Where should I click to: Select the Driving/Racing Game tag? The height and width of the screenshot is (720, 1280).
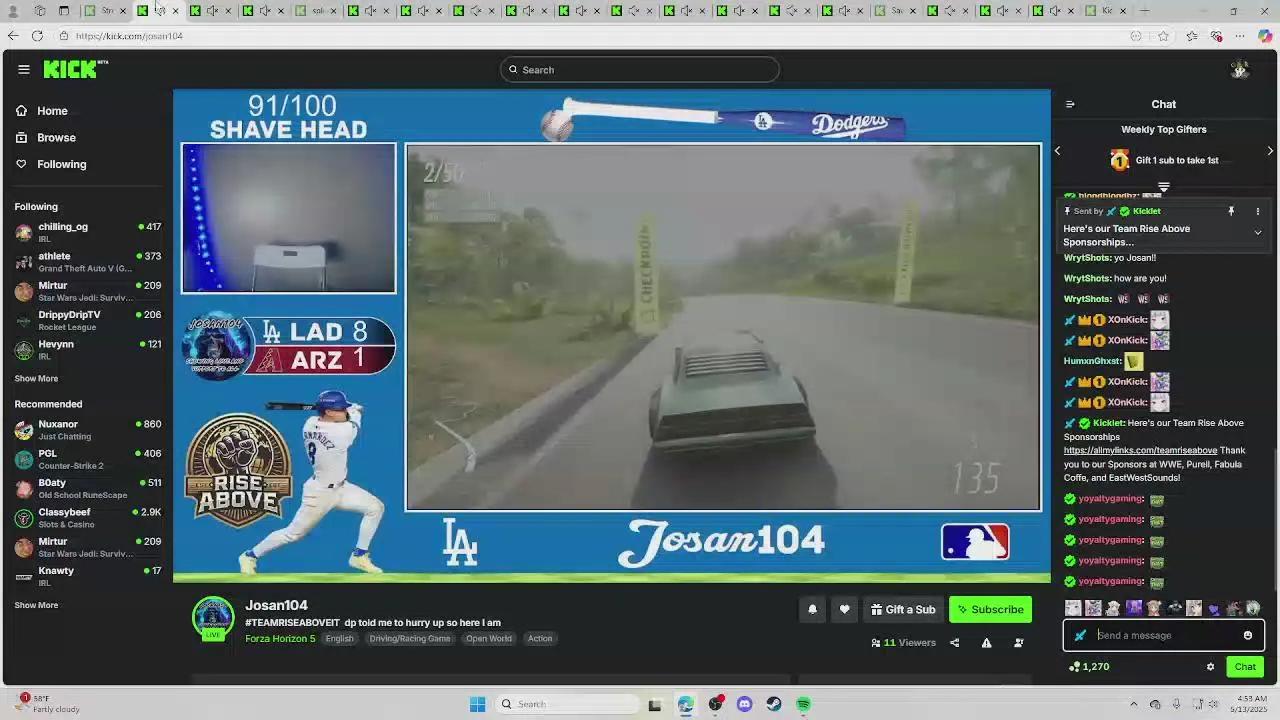(x=410, y=638)
